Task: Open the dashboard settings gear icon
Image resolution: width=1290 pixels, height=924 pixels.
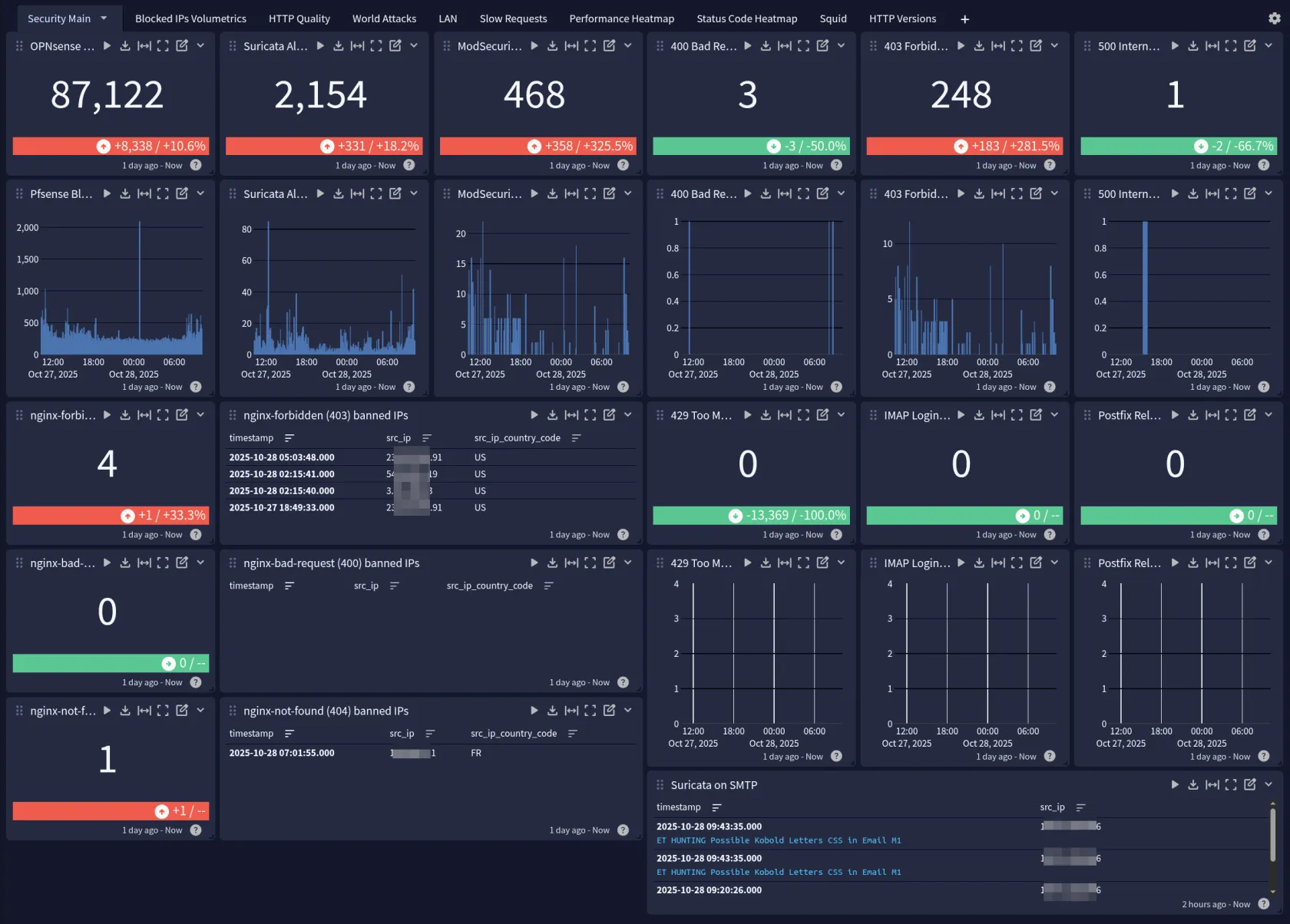Action: pyautogui.click(x=1274, y=18)
